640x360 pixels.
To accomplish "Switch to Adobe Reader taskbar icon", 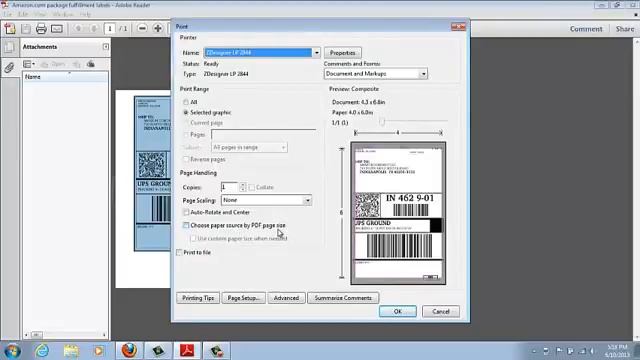I will (187, 351).
